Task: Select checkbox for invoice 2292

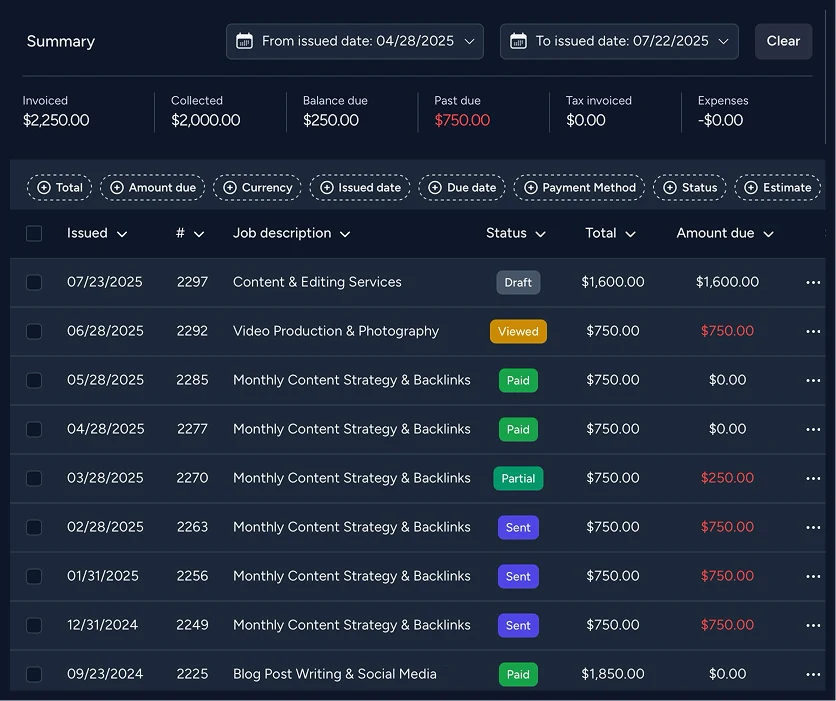Action: click(x=34, y=332)
